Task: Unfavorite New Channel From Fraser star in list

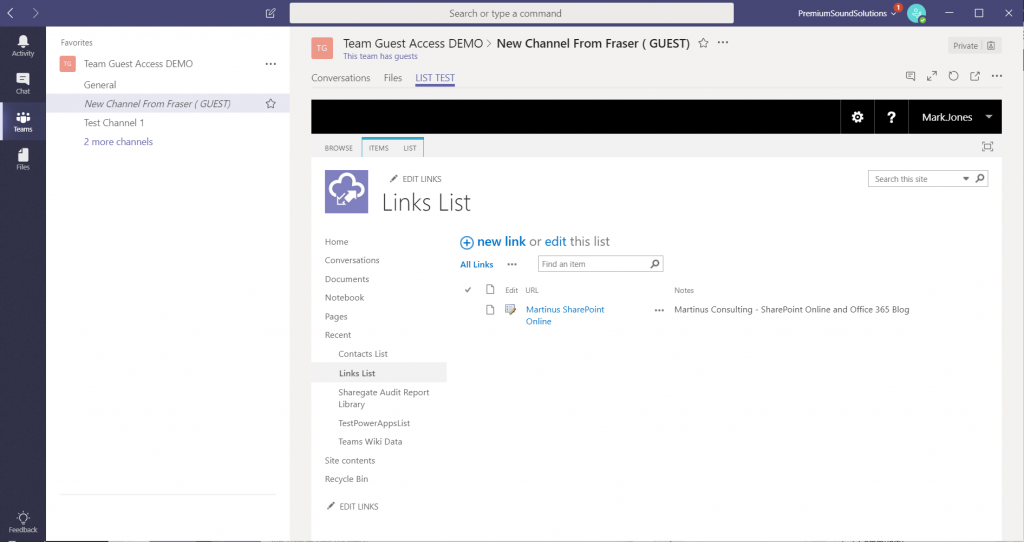Action: pyautogui.click(x=270, y=103)
